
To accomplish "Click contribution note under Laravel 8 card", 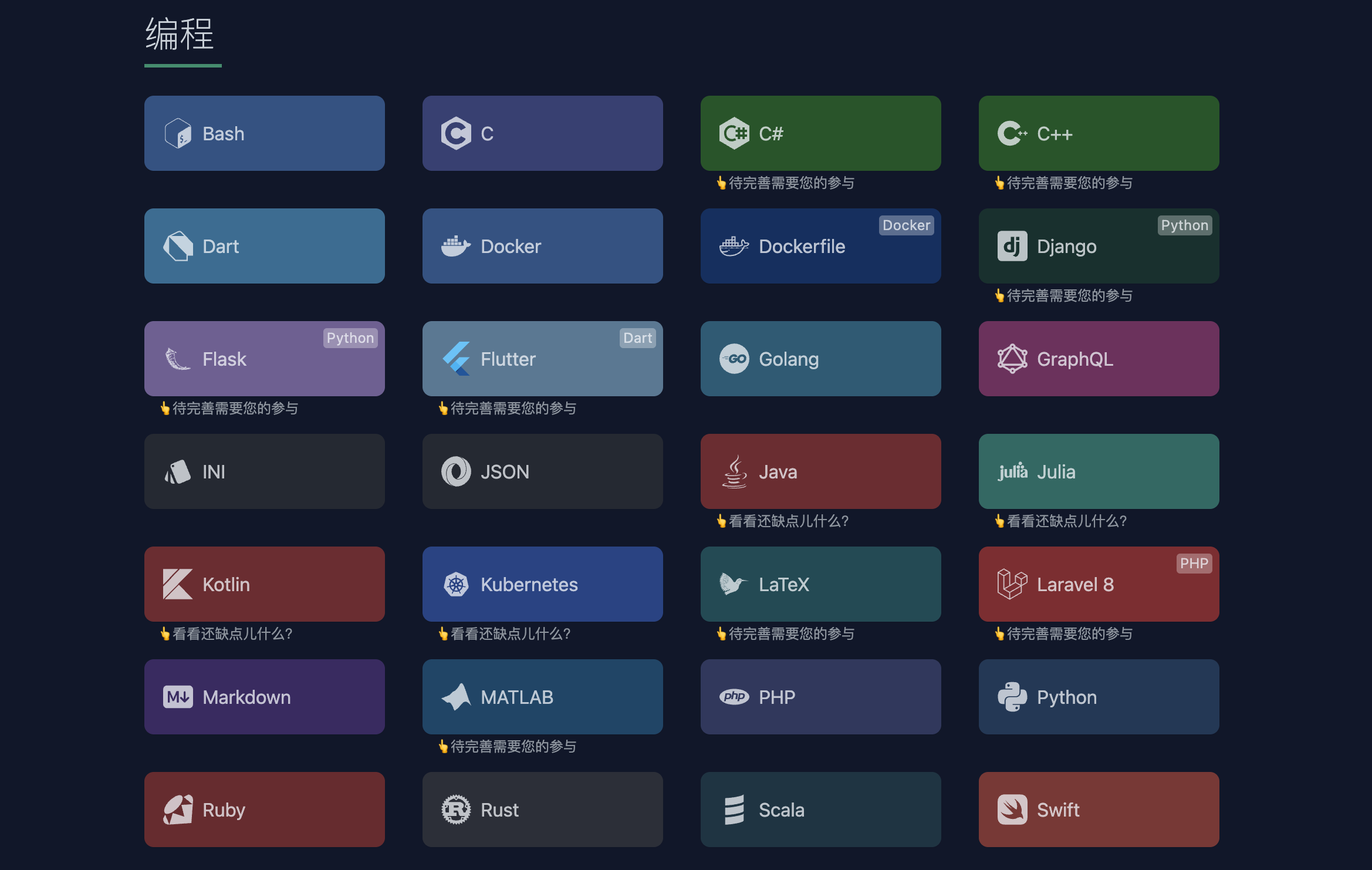I will (x=1063, y=634).
